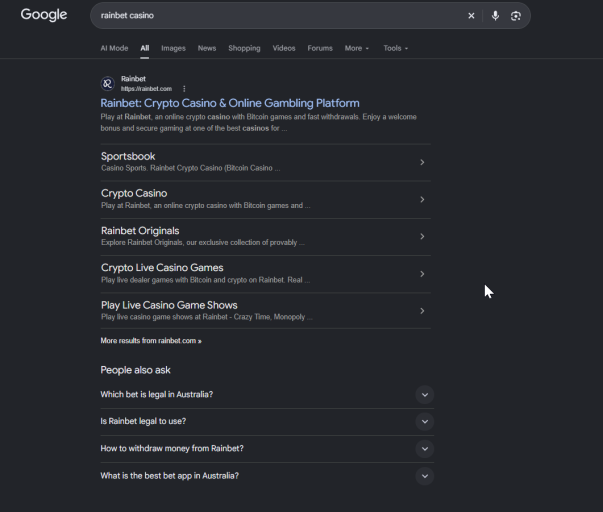Switch to the Videos tab
The width and height of the screenshot is (603, 512).
(x=284, y=48)
